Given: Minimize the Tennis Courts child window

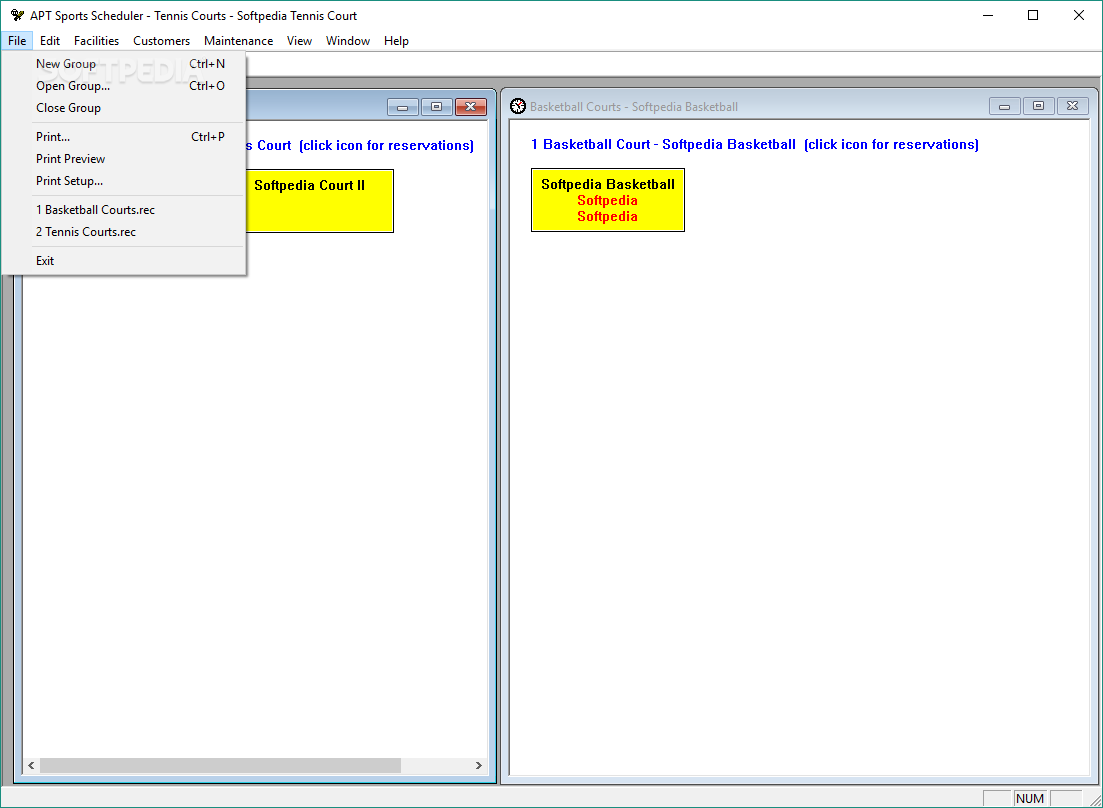Looking at the screenshot, I should tap(402, 107).
